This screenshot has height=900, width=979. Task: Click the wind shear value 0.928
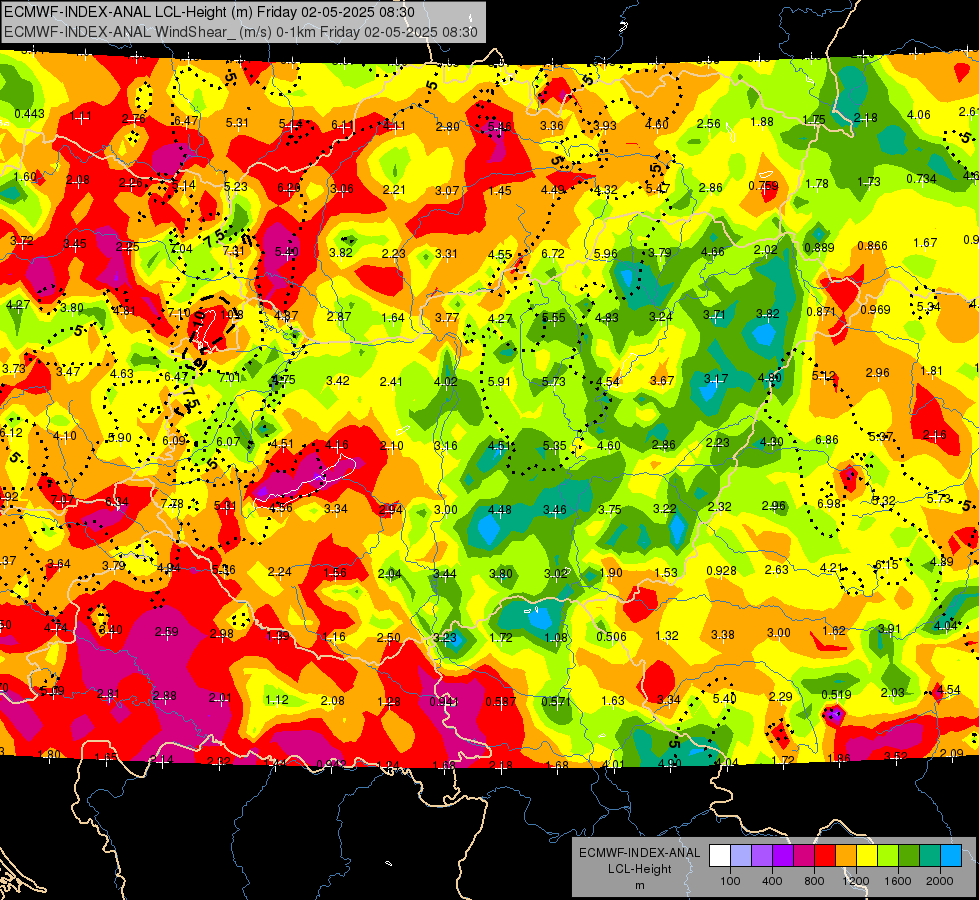click(721, 571)
